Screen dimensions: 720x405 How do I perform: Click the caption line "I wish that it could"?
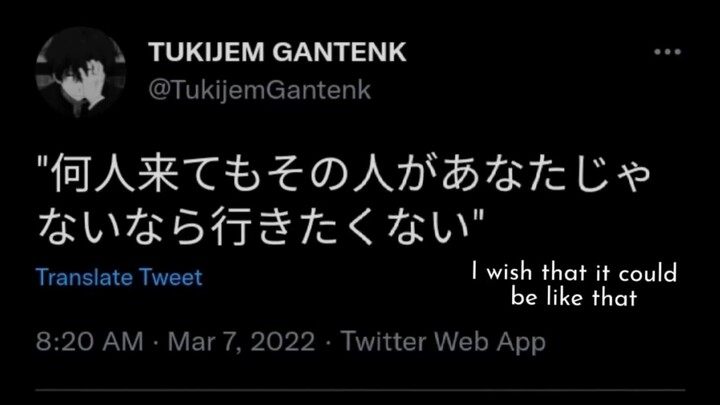[575, 273]
